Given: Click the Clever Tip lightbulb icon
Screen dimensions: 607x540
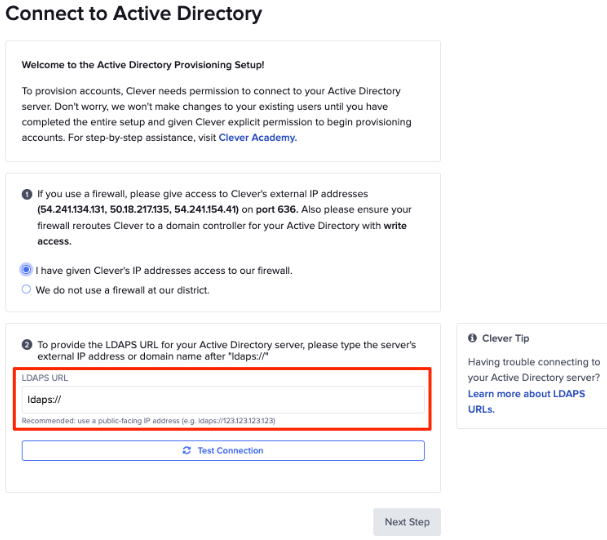Looking at the screenshot, I should (474, 339).
